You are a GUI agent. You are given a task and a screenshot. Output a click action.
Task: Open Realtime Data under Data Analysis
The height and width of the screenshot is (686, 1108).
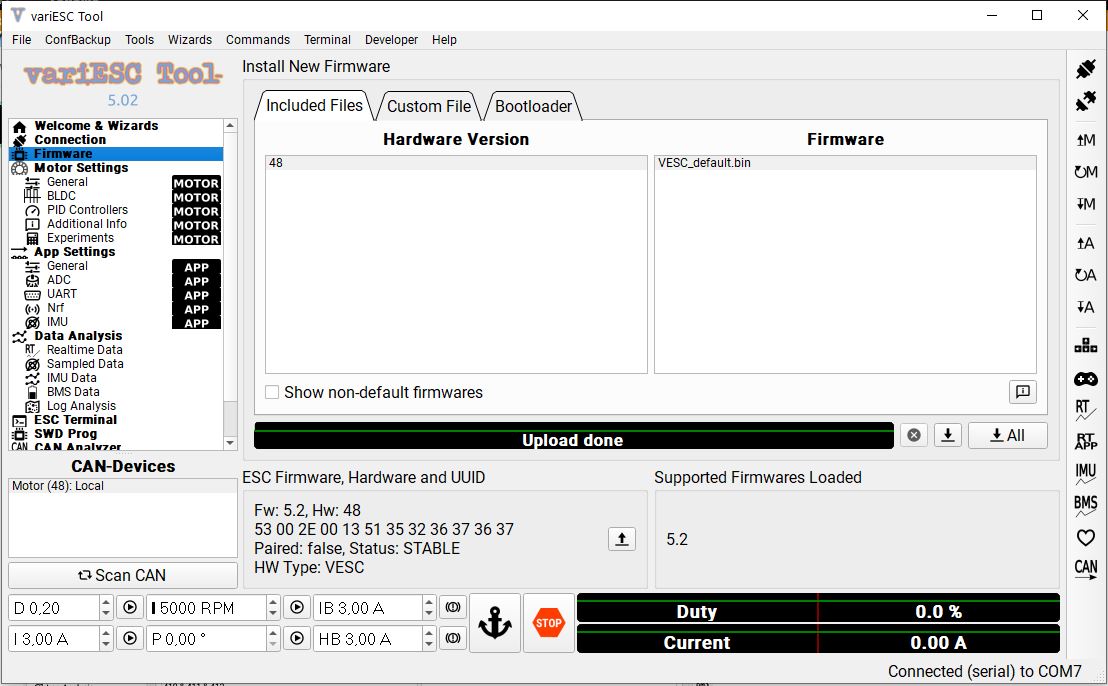coord(84,350)
